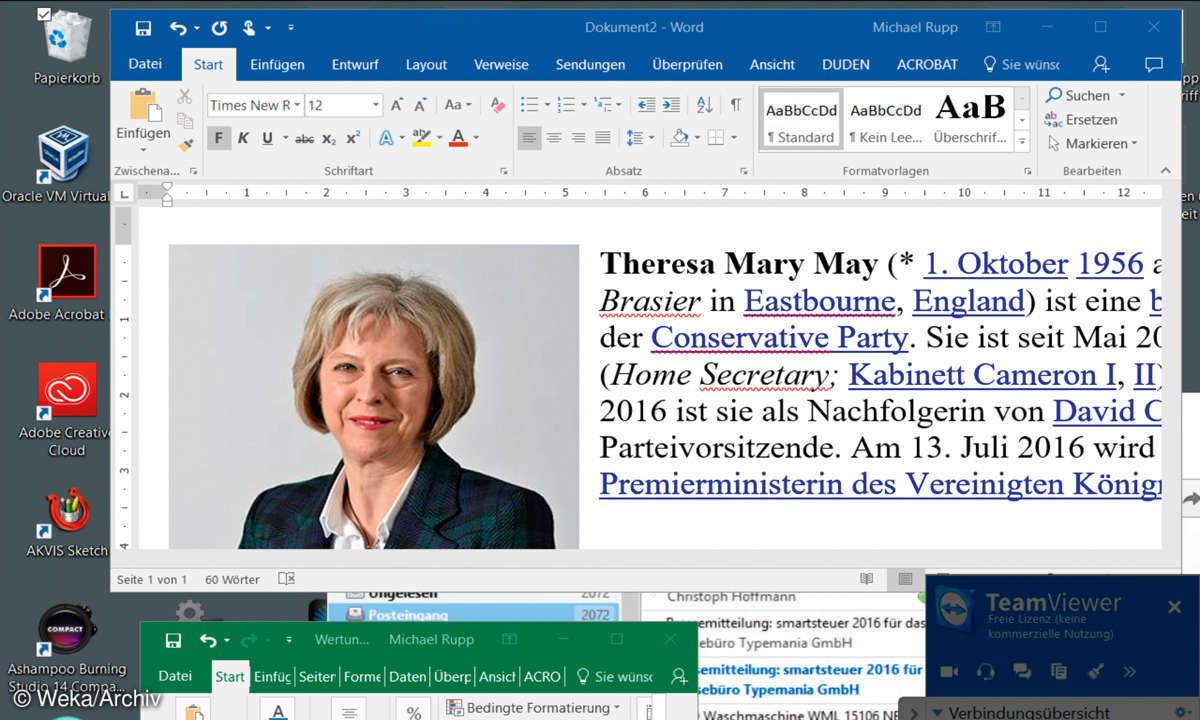The width and height of the screenshot is (1200, 720).
Task: Copy selection in Zwischenablage group
Action: tap(184, 120)
